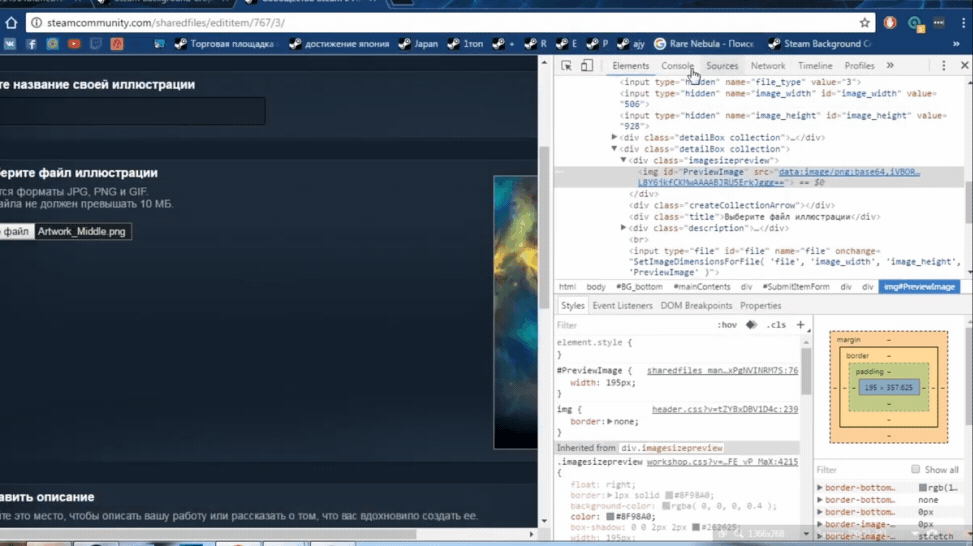The width and height of the screenshot is (973, 546).
Task: Switch to the Timeline tab
Action: (815, 66)
